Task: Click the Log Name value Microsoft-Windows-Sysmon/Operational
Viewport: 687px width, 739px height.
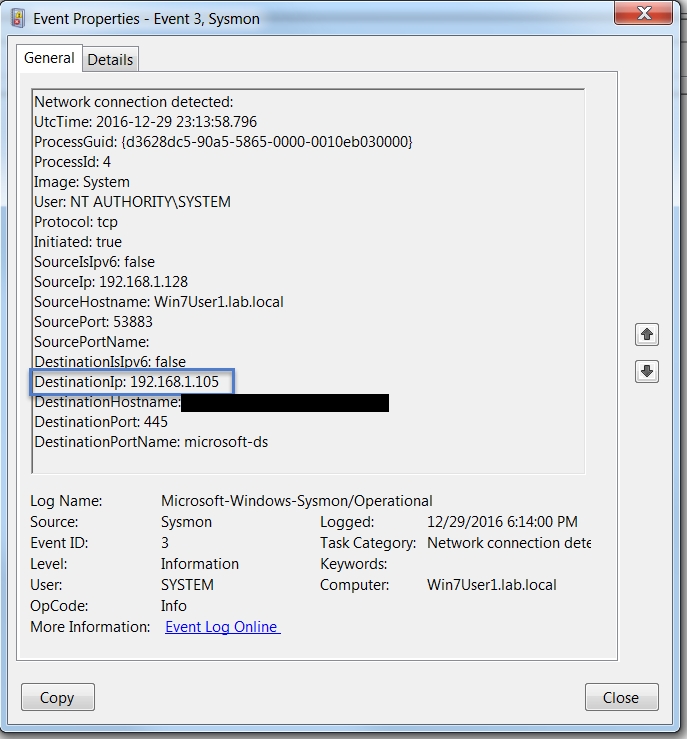Action: click(x=296, y=501)
